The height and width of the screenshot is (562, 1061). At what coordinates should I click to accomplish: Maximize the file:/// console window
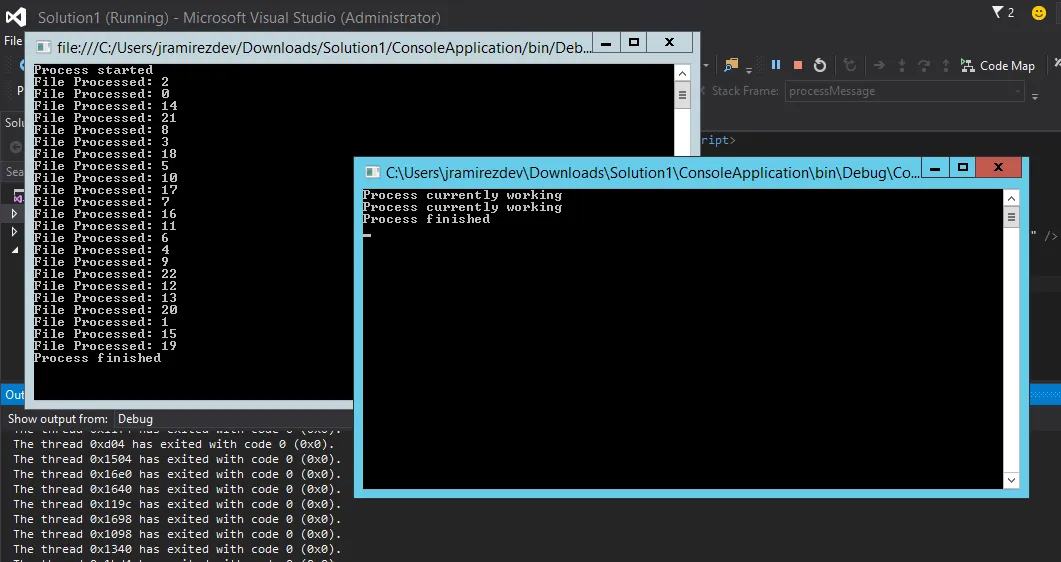(x=634, y=43)
